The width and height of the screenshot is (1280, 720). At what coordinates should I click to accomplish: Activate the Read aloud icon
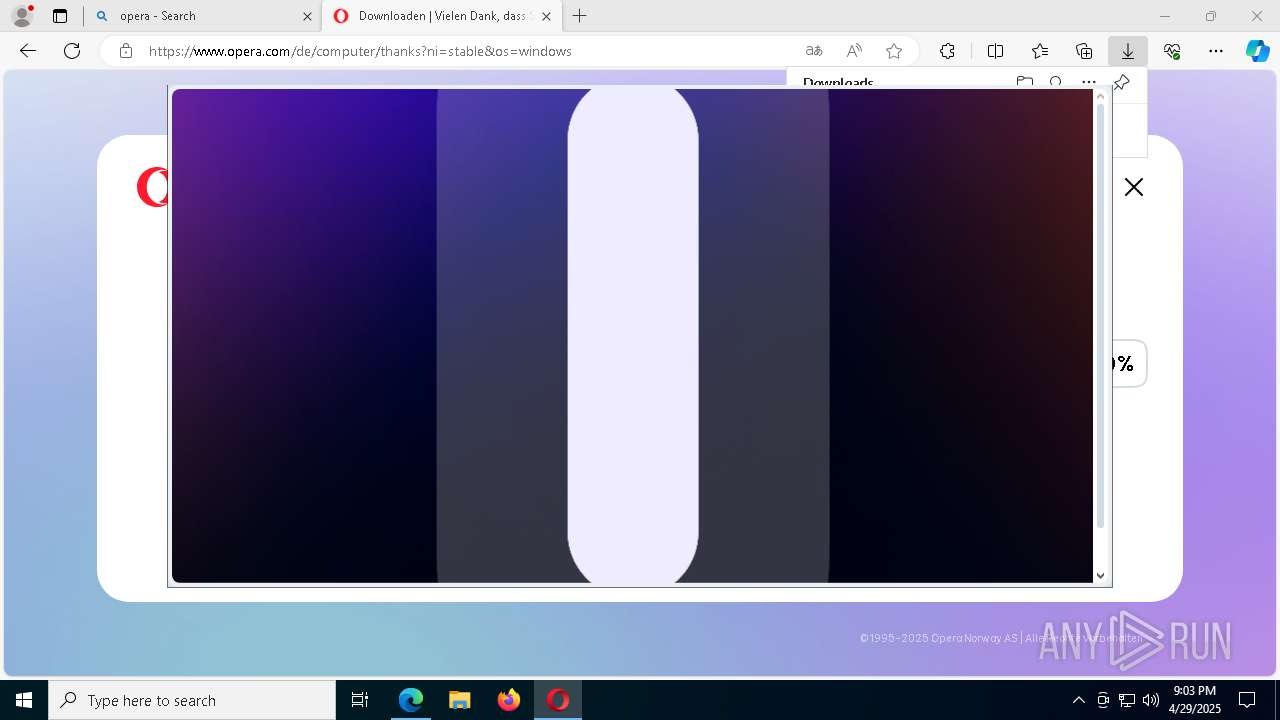[x=854, y=51]
